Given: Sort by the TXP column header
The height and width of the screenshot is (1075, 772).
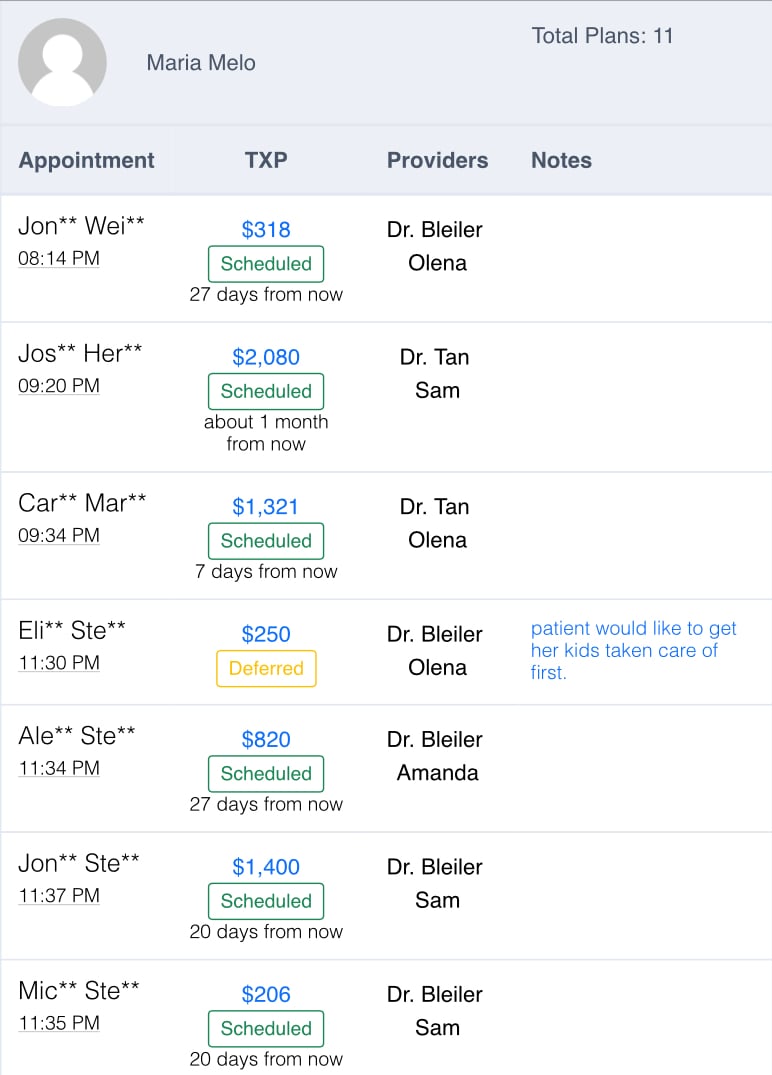Looking at the screenshot, I should click(266, 160).
